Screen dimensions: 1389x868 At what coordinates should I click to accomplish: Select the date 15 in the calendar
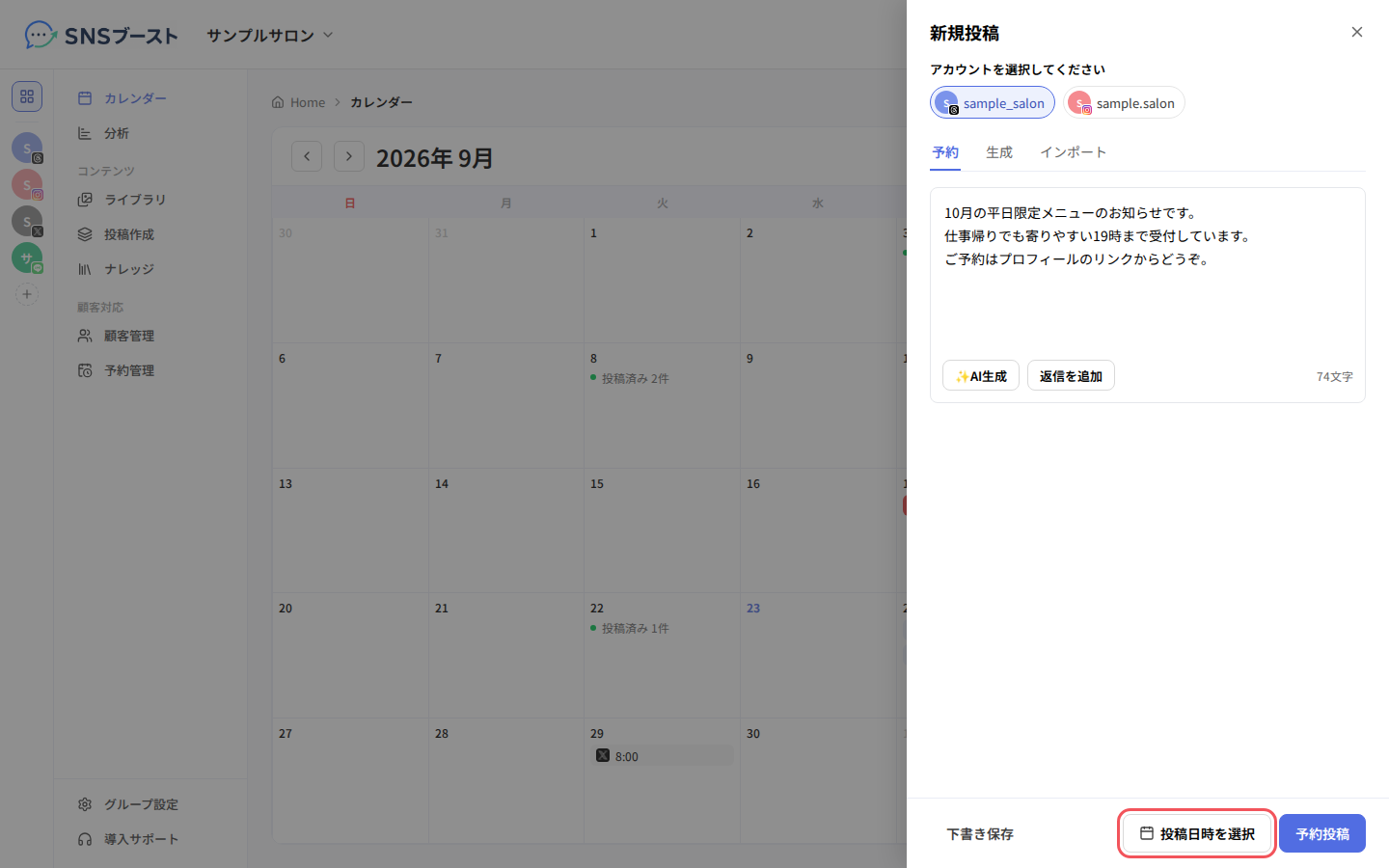click(x=597, y=484)
